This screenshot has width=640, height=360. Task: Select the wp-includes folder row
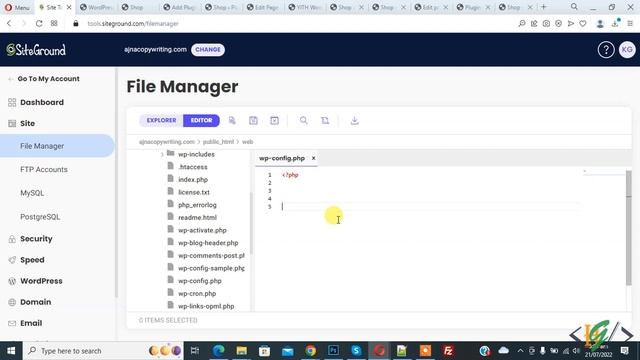click(196, 154)
